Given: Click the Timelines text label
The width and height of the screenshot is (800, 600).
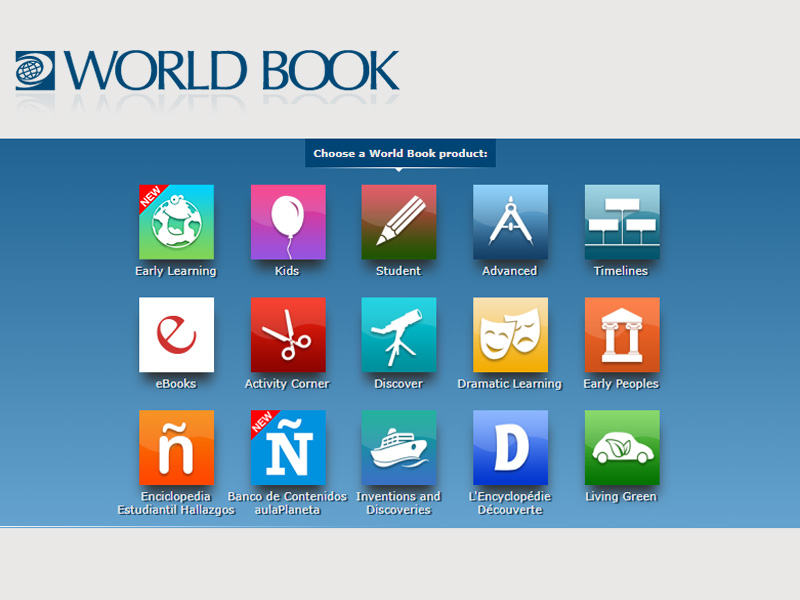Looking at the screenshot, I should pos(621,271).
